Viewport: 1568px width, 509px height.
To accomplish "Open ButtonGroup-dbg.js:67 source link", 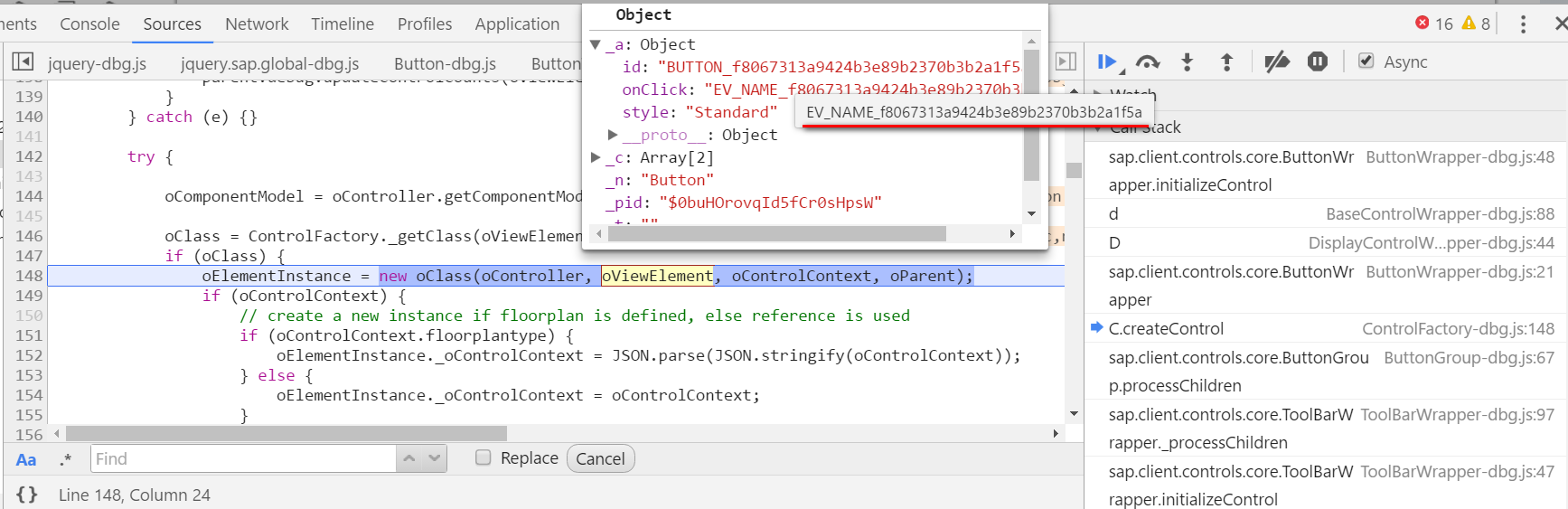I will coord(1469,357).
